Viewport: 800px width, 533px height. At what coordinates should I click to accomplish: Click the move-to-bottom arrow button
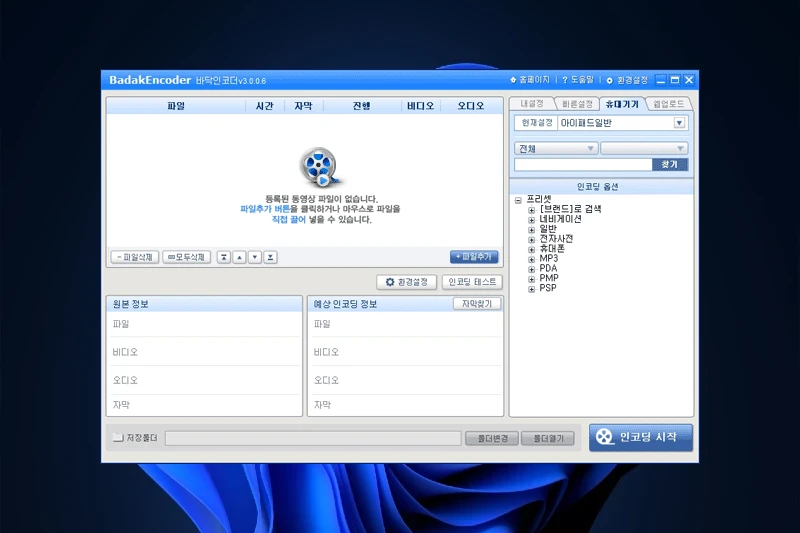pyautogui.click(x=270, y=257)
